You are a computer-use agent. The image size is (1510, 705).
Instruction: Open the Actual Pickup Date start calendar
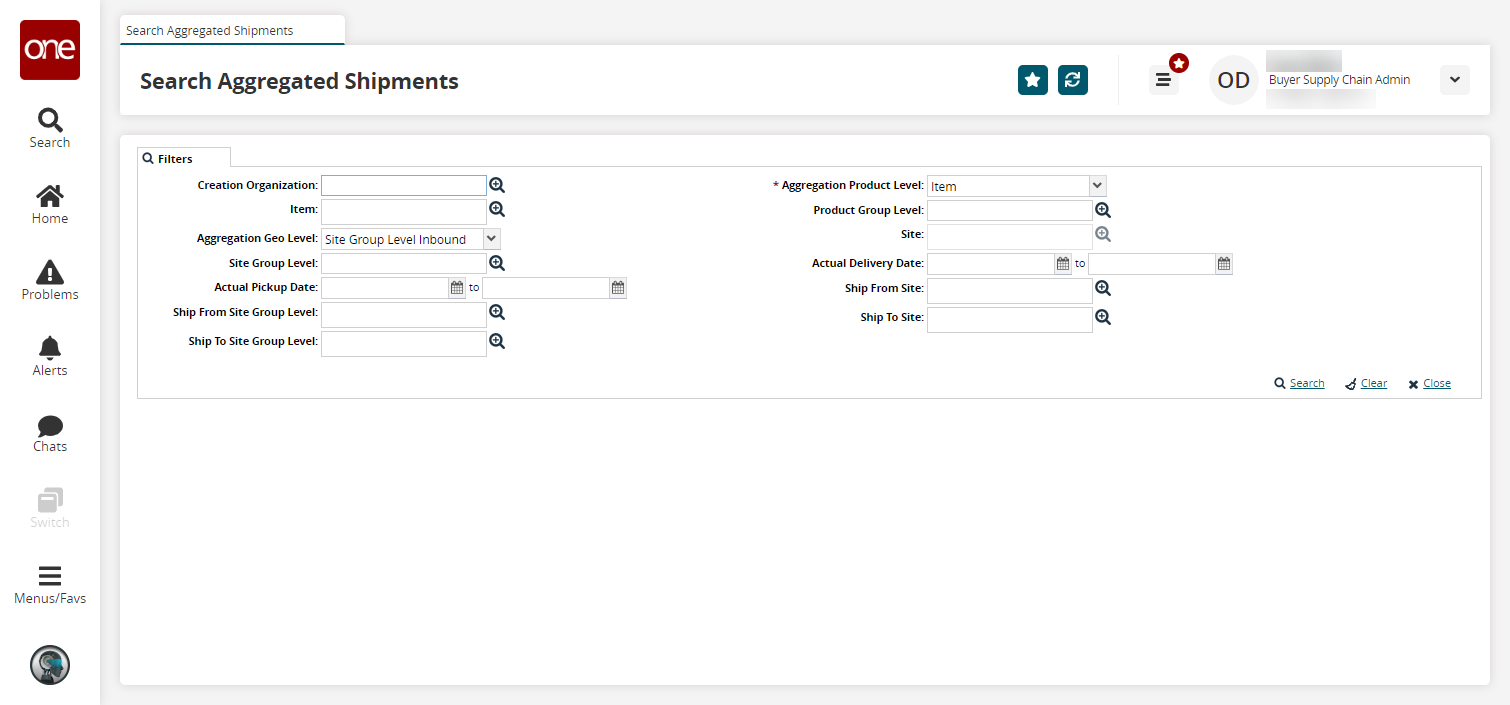457,288
